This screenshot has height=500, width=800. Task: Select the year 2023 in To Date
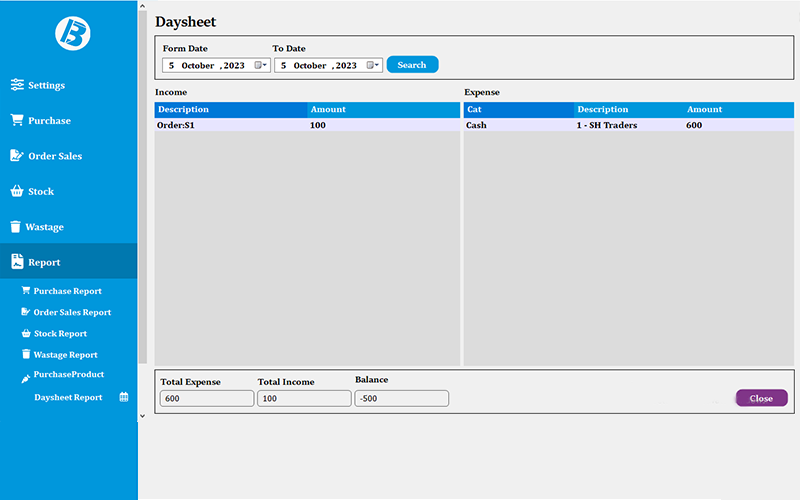click(346, 65)
